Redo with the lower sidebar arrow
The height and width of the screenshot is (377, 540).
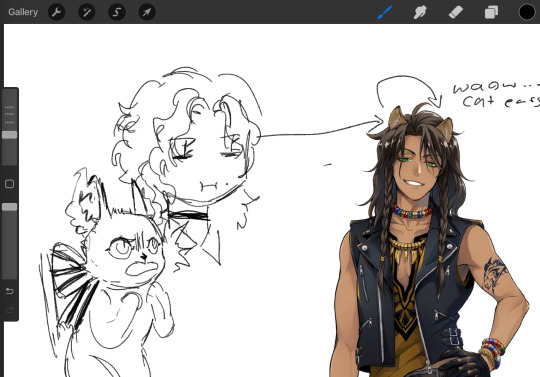pos(10,310)
